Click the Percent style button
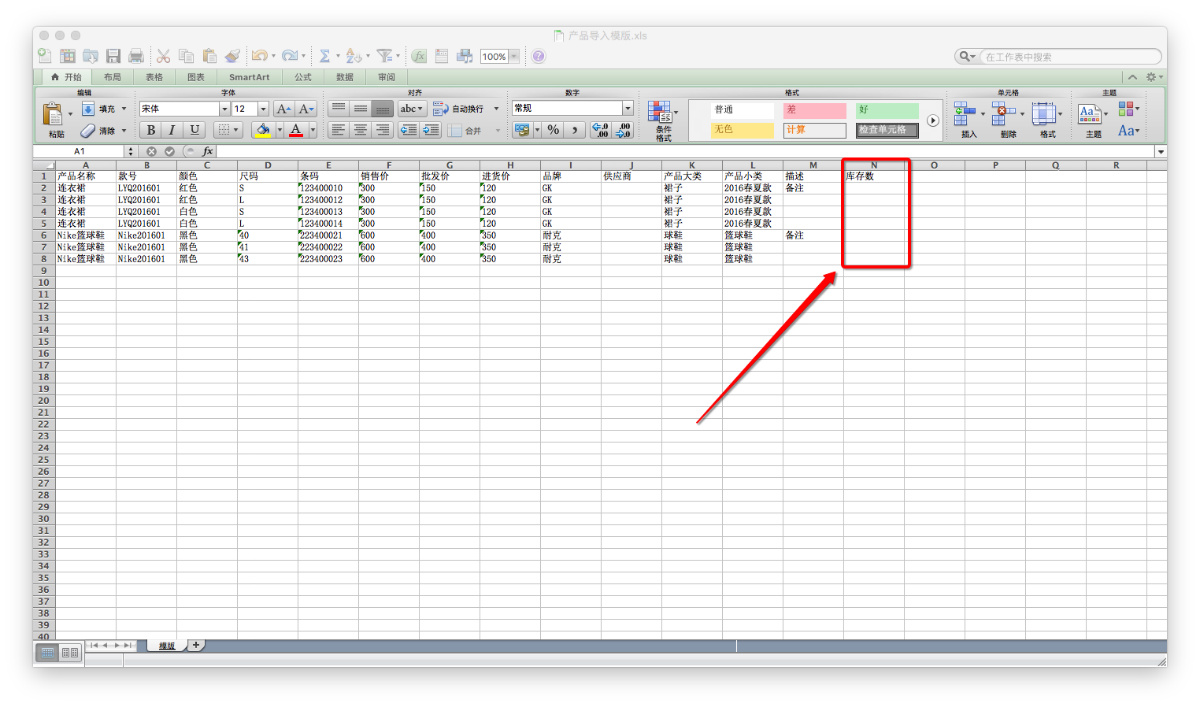Screen dimensions: 1200x706 point(553,130)
